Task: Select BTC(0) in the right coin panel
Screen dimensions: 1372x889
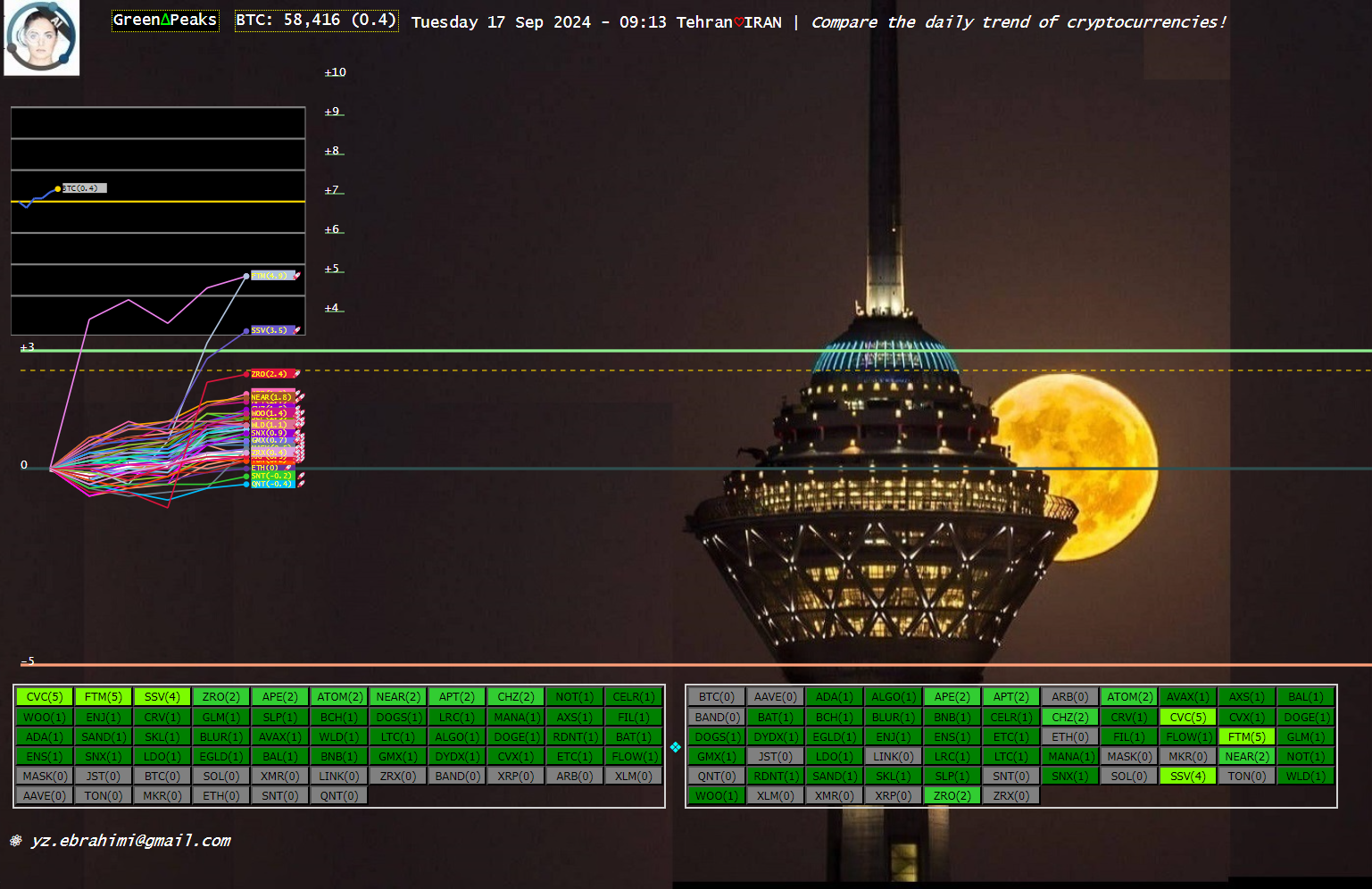Action: point(717,697)
